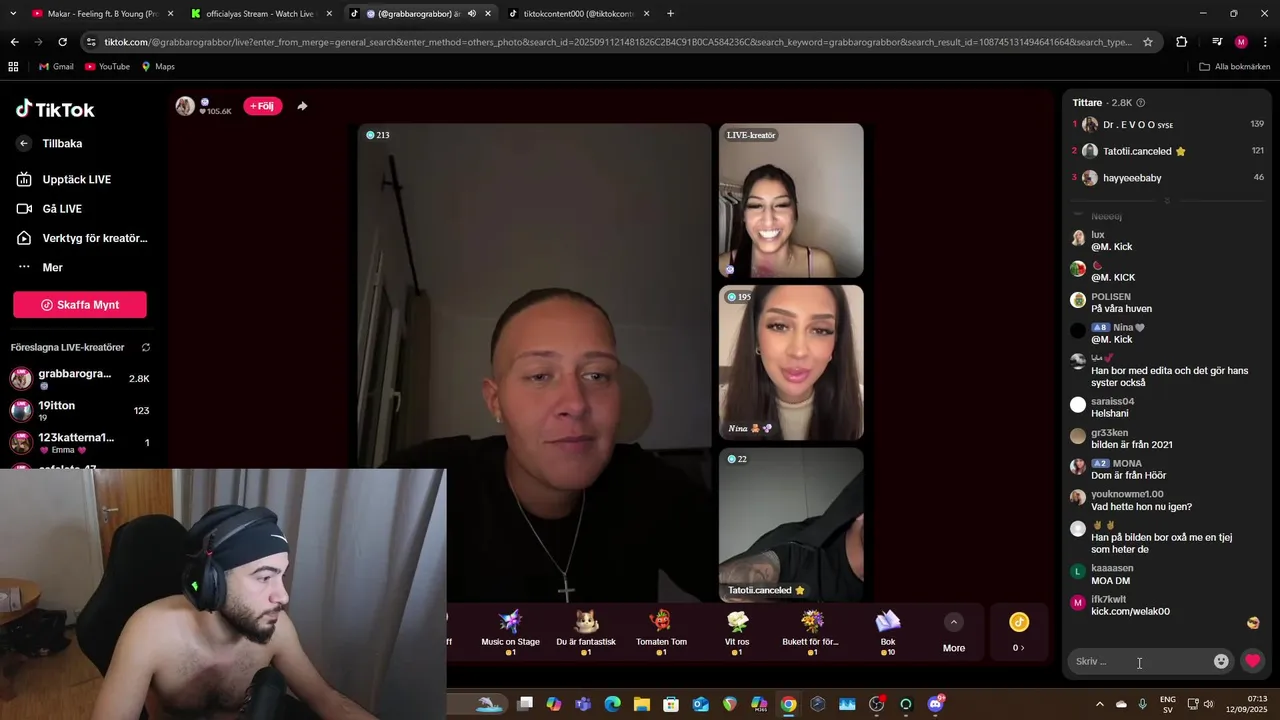The height and width of the screenshot is (720, 1280).
Task: Open File Explorer from the taskbar
Action: (x=641, y=704)
